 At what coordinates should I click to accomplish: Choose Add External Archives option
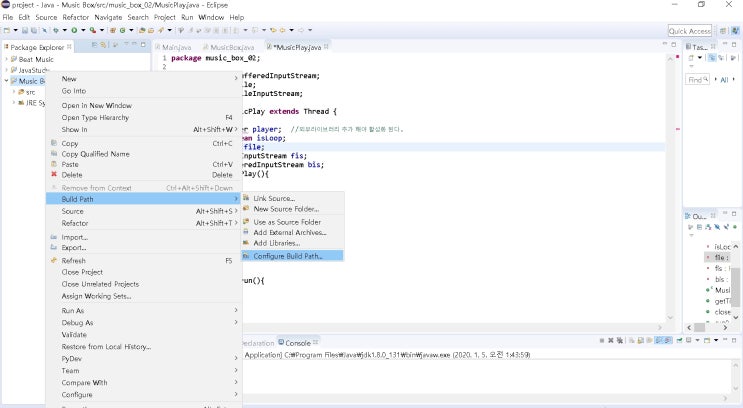tap(290, 232)
